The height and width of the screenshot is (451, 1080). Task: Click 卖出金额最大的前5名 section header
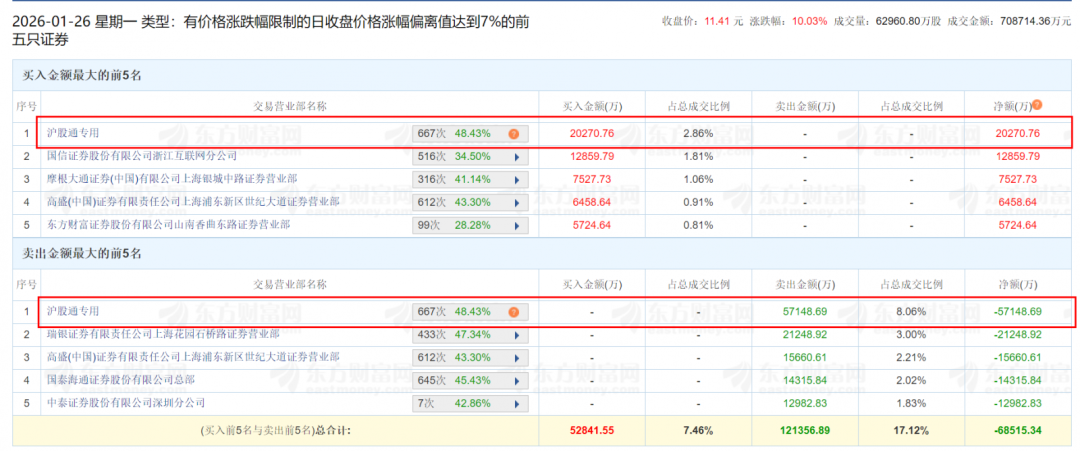click(x=82, y=254)
